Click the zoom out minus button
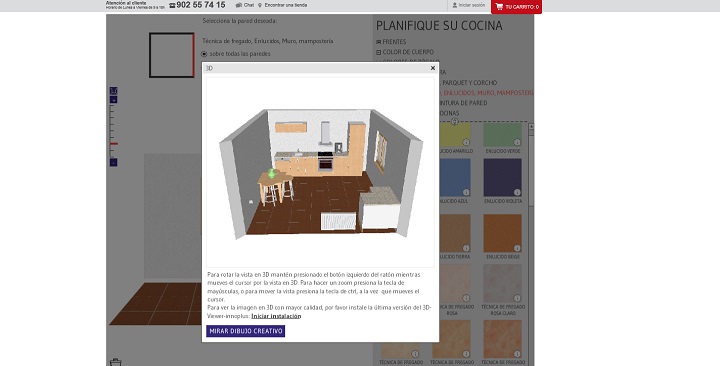This screenshot has width=720, height=366. point(113,162)
